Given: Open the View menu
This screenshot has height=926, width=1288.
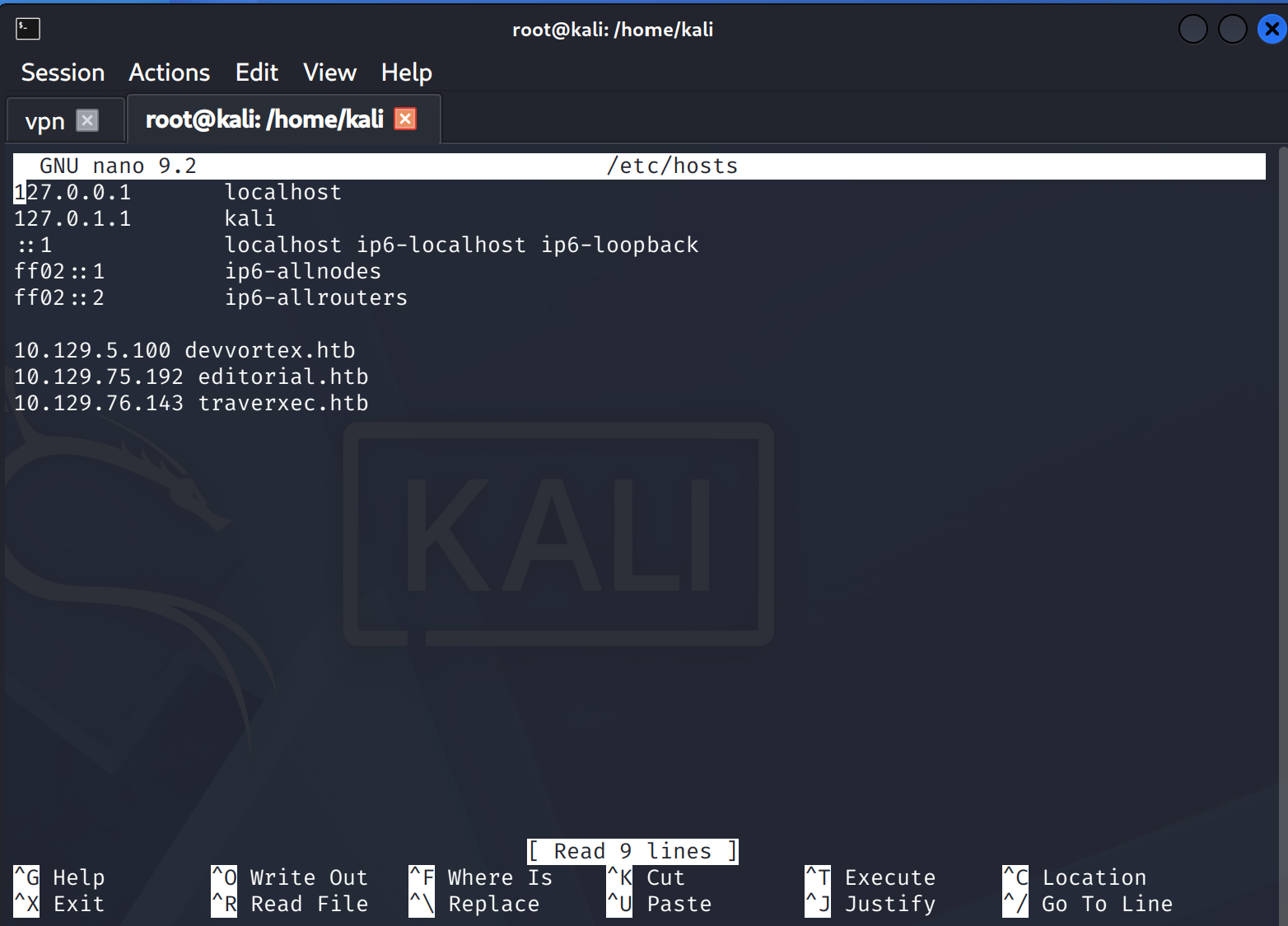Looking at the screenshot, I should [x=329, y=72].
